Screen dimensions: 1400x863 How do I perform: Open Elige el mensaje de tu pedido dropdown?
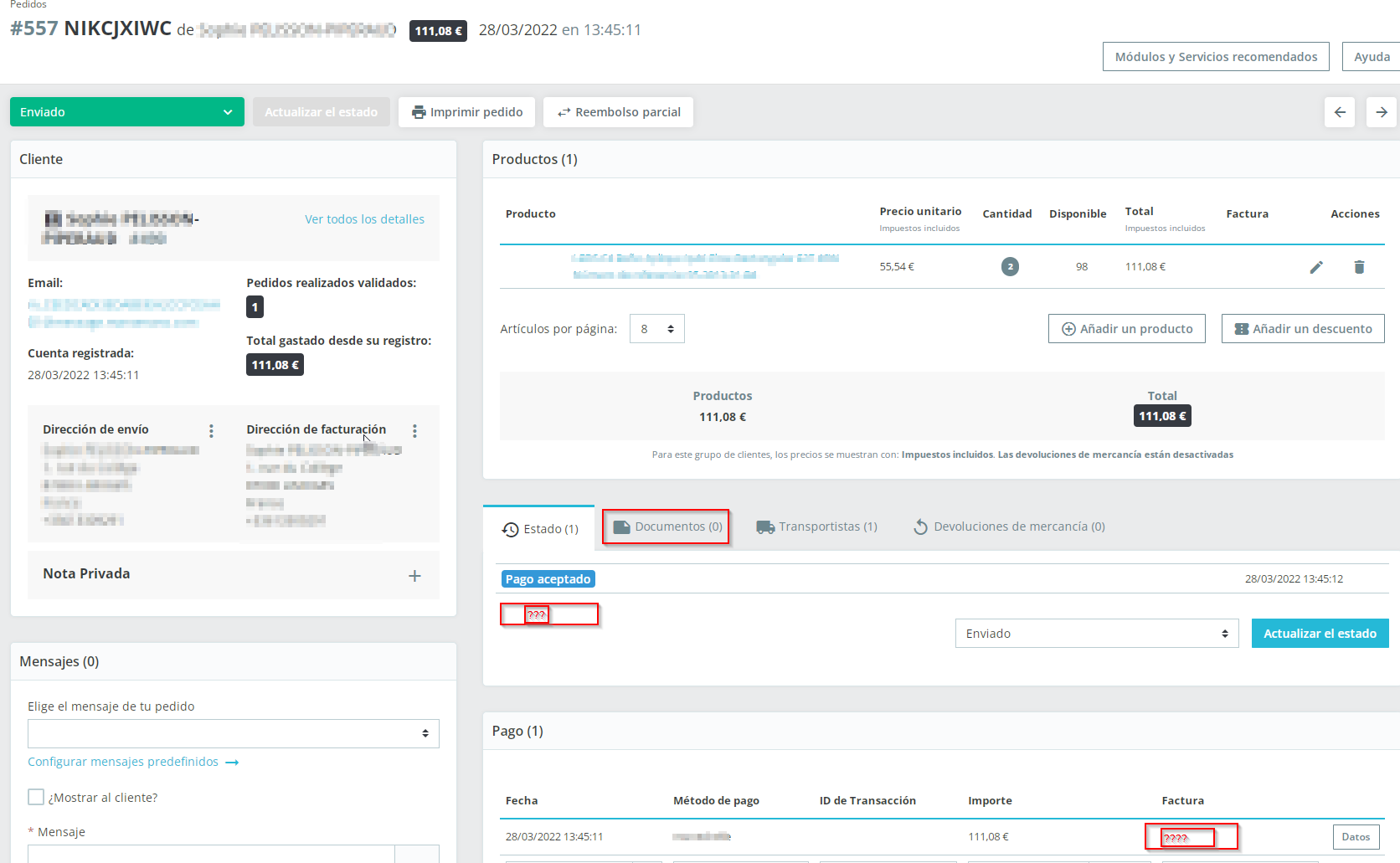coord(234,734)
